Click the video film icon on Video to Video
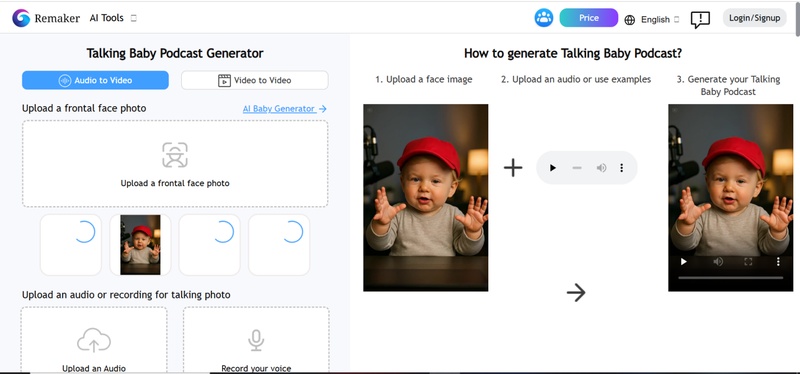The height and width of the screenshot is (374, 800). (x=224, y=80)
